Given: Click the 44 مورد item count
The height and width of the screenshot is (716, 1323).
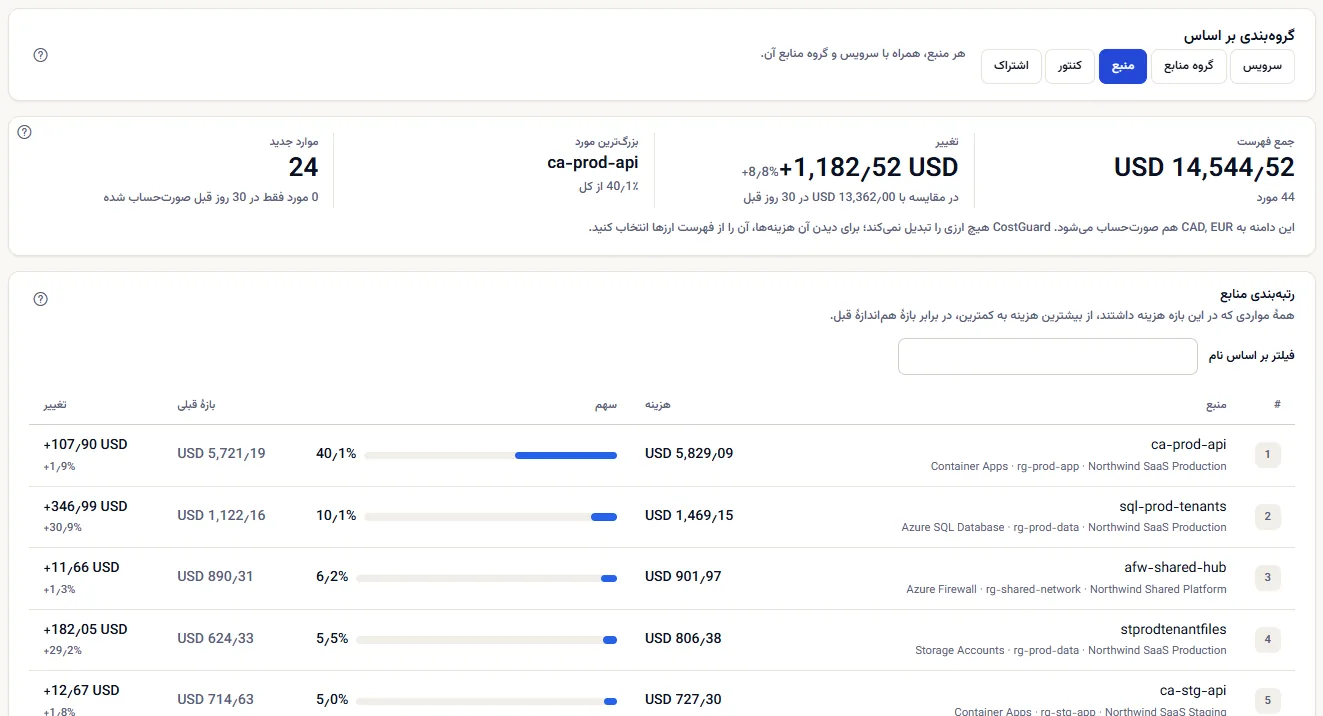Looking at the screenshot, I should (1274, 198).
